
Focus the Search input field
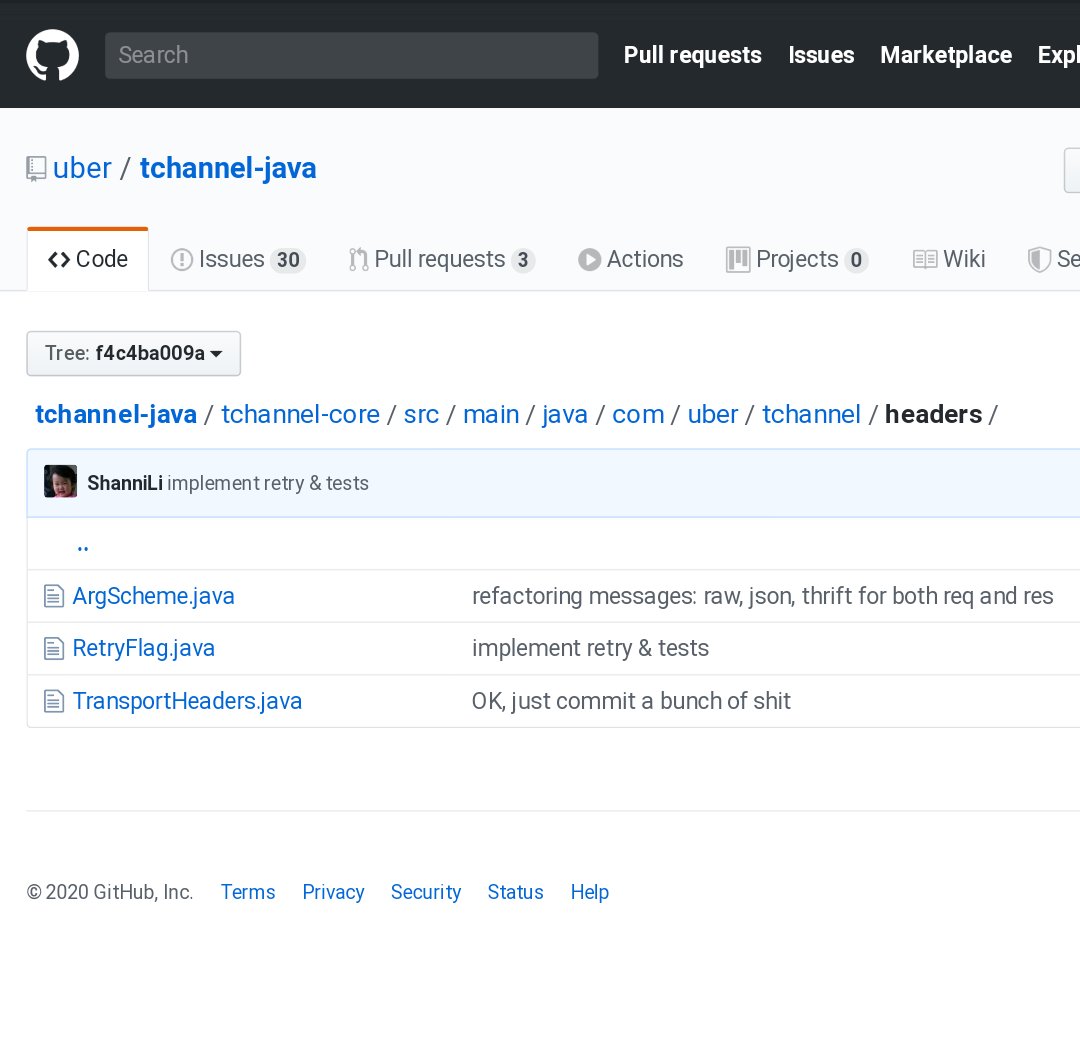click(x=351, y=55)
